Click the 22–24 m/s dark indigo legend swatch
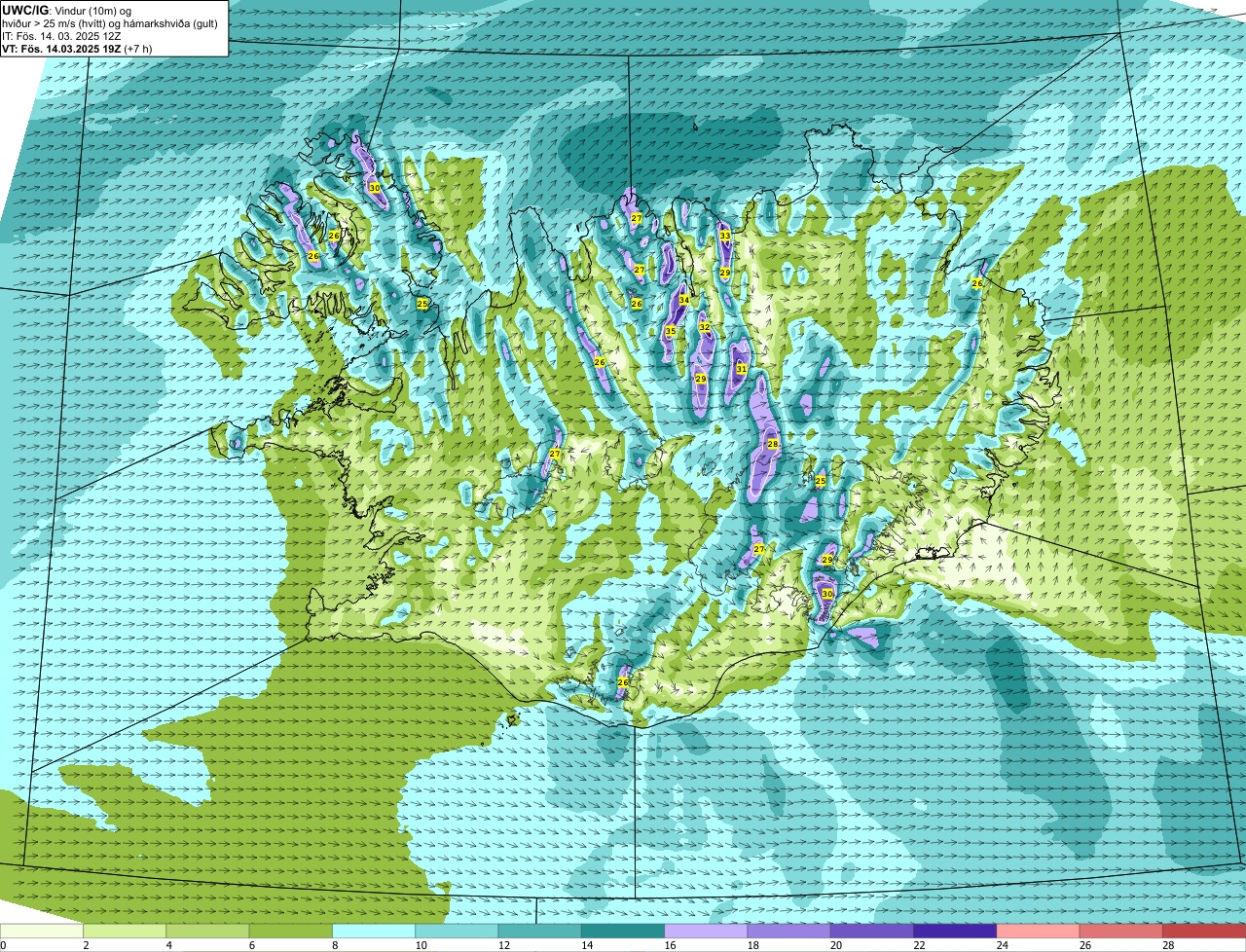This screenshot has height=952, width=1246. pos(955,931)
